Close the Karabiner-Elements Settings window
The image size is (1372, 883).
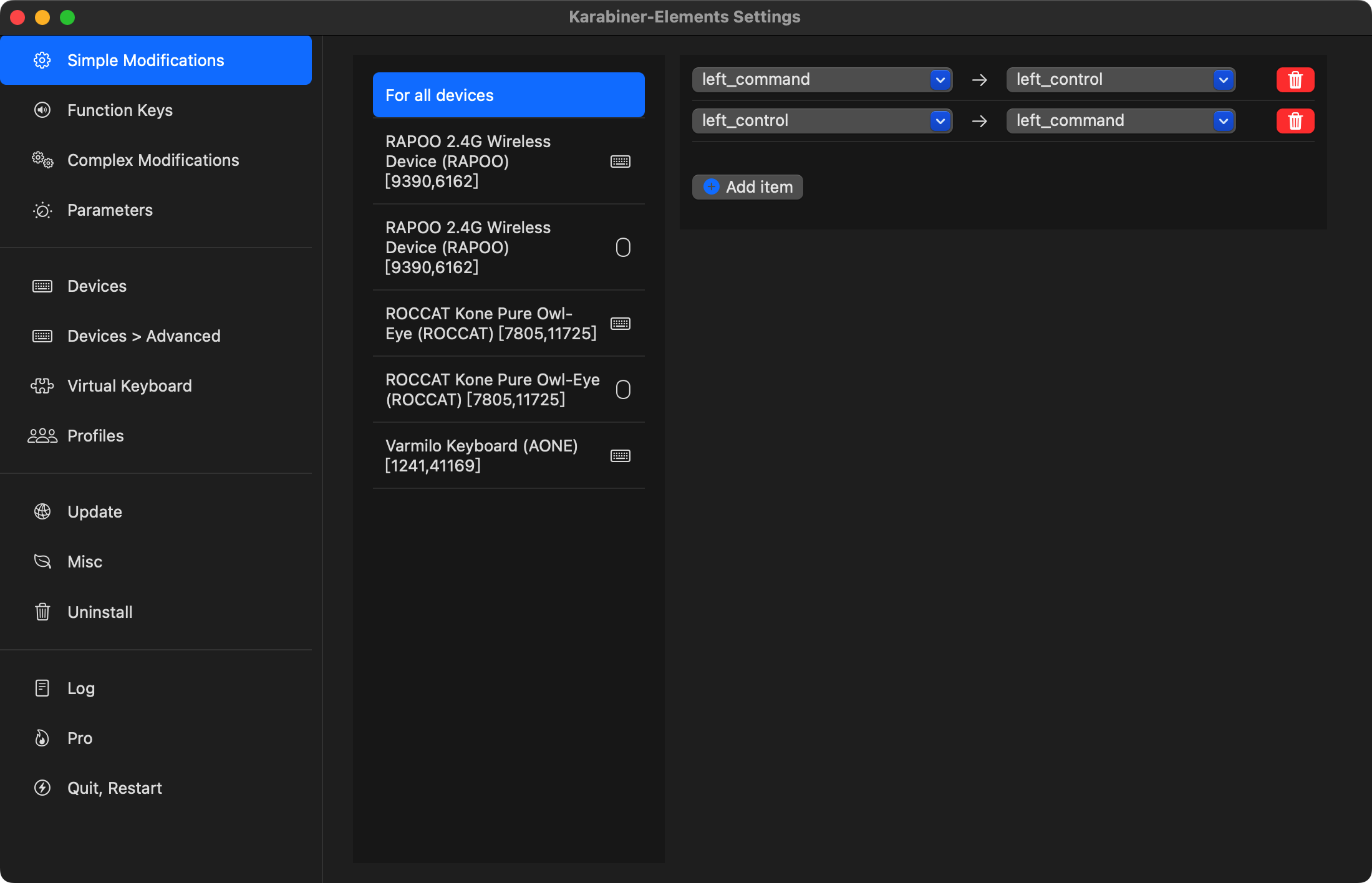17,17
